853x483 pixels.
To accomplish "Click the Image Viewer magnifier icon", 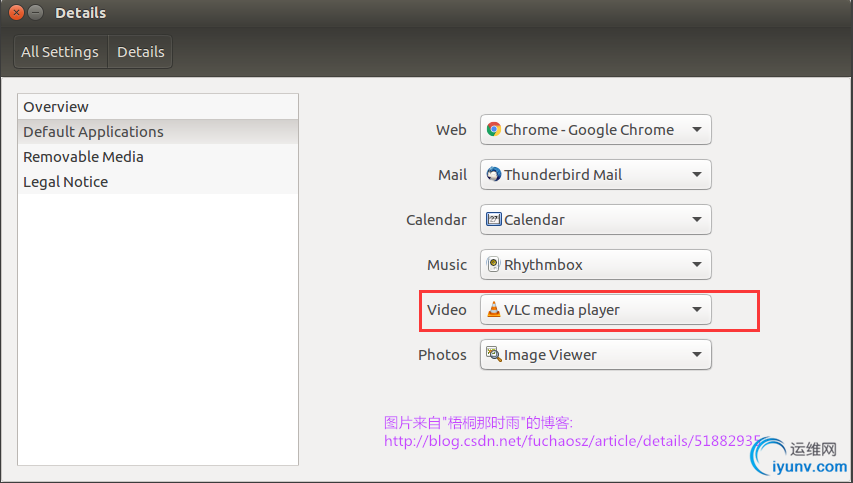I will [x=493, y=354].
